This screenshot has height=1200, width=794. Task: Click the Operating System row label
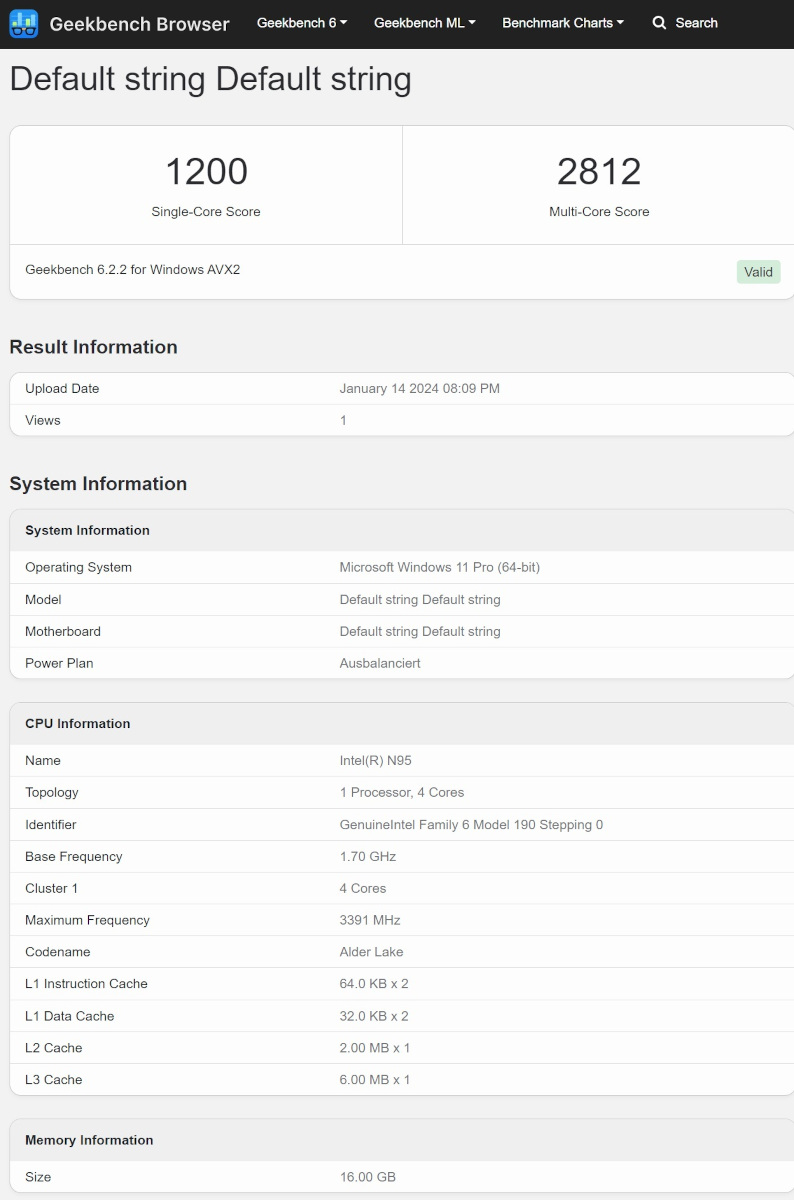(x=78, y=568)
